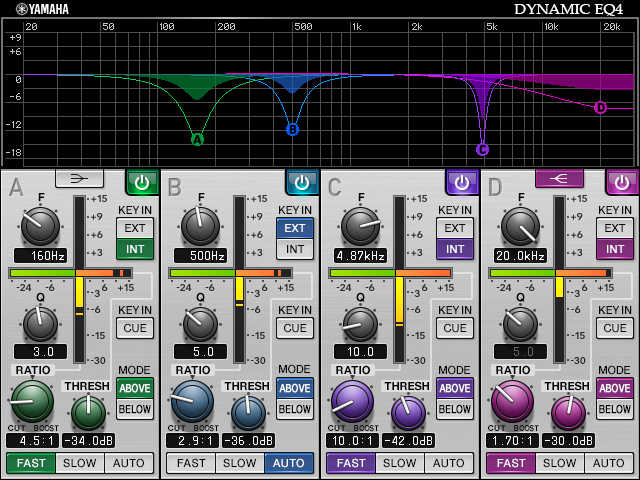Set band A mode to BELOW
Image resolution: width=640 pixels, height=480 pixels.
(135, 409)
